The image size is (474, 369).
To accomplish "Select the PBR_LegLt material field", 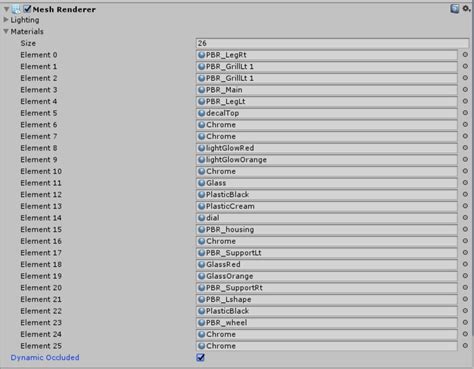I will click(x=327, y=102).
